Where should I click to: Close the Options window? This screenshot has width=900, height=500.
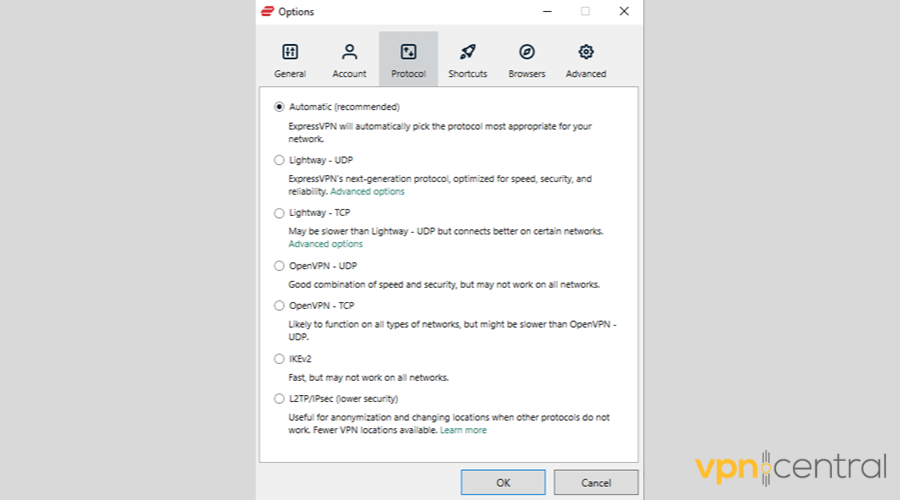click(x=624, y=11)
